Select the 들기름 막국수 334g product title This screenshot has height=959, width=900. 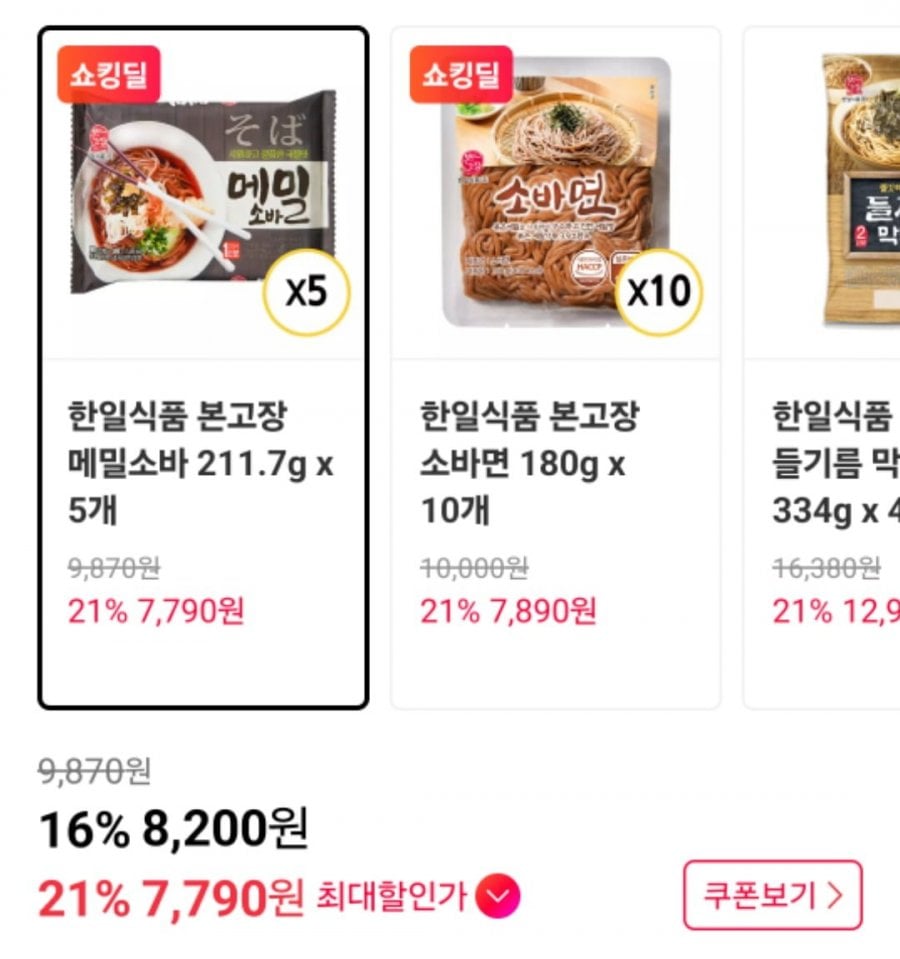pyautogui.click(x=835, y=464)
